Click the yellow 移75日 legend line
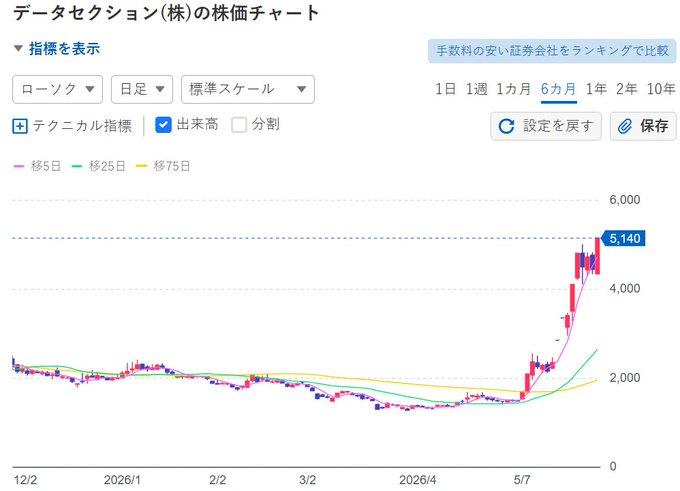The height and width of the screenshot is (491, 680). click(x=142, y=166)
